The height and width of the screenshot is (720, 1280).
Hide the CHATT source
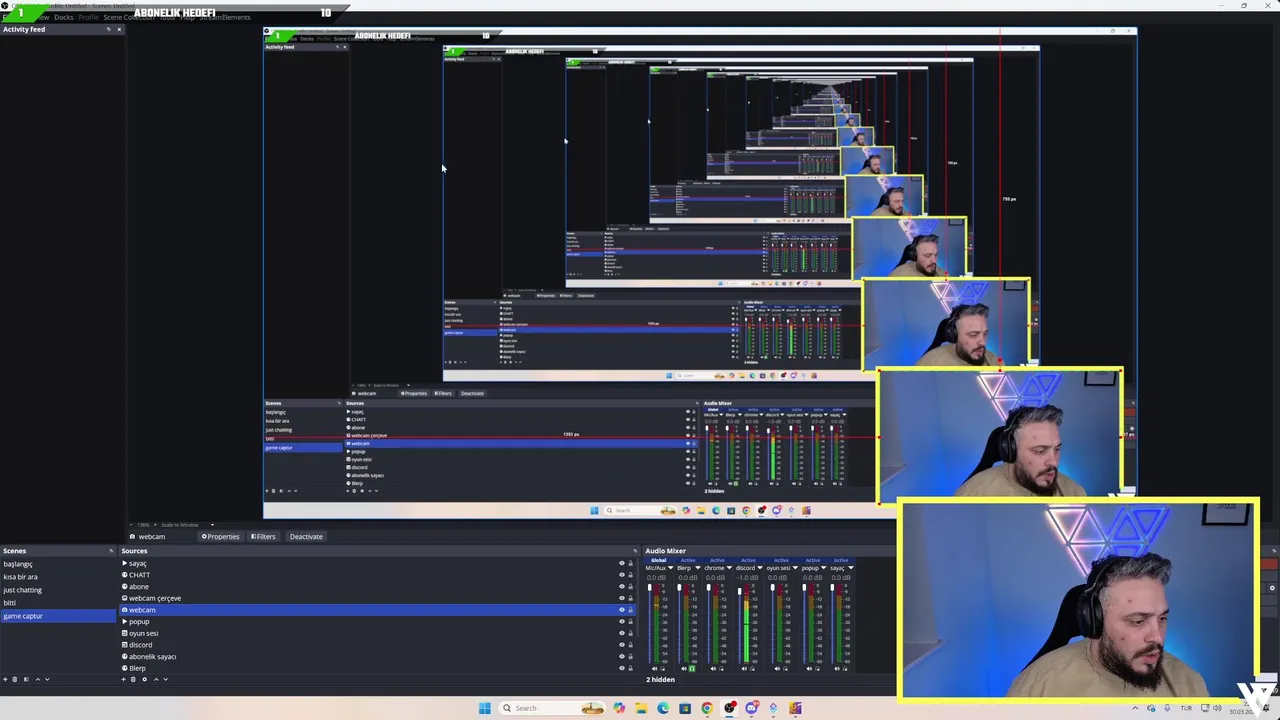[621, 575]
